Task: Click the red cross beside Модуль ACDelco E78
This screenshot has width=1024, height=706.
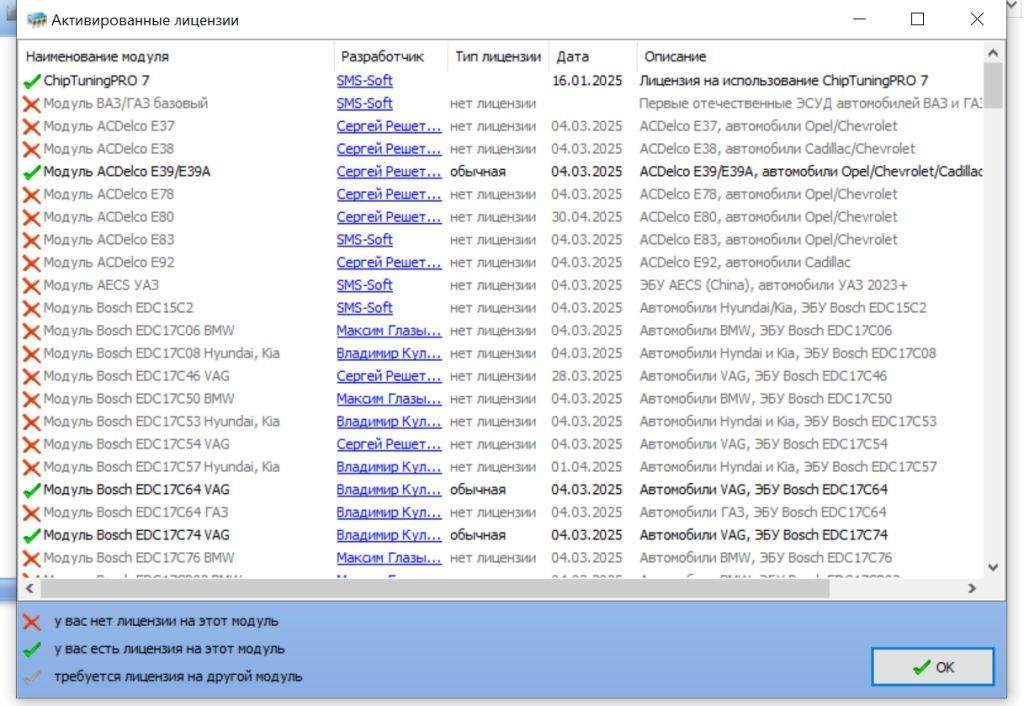Action: (31, 195)
